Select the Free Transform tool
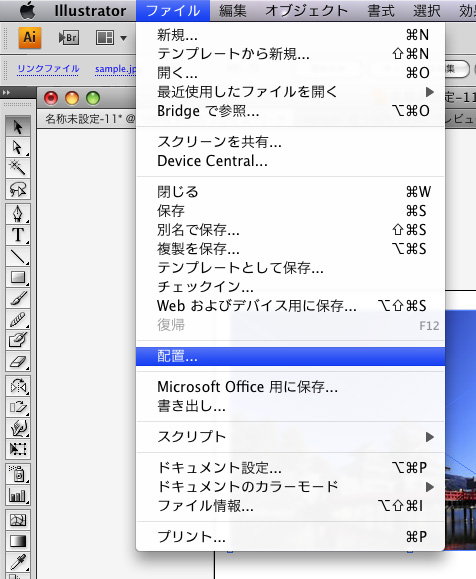This screenshot has height=579, width=476. pyautogui.click(x=18, y=449)
